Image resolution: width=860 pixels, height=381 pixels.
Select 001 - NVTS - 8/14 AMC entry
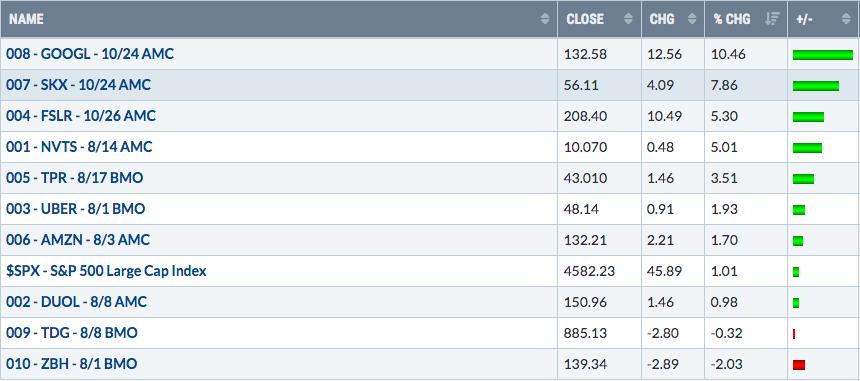(80, 147)
